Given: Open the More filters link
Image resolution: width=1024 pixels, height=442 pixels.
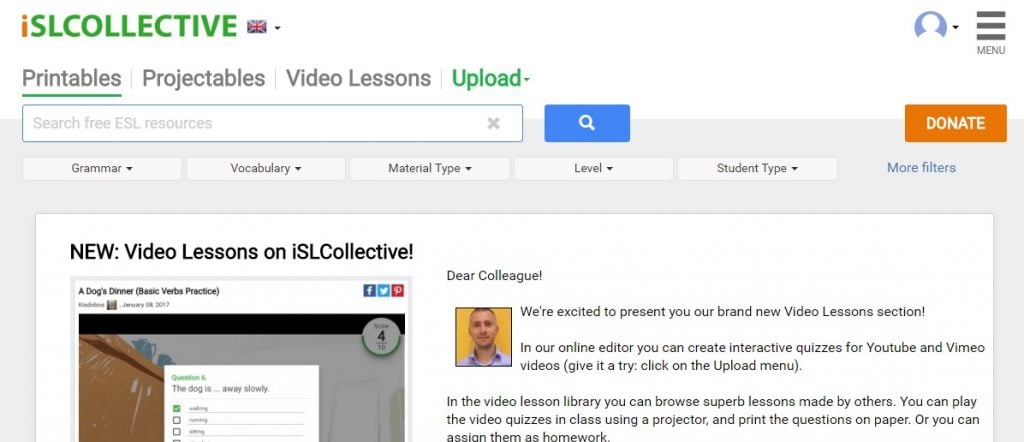Looking at the screenshot, I should click(921, 168).
